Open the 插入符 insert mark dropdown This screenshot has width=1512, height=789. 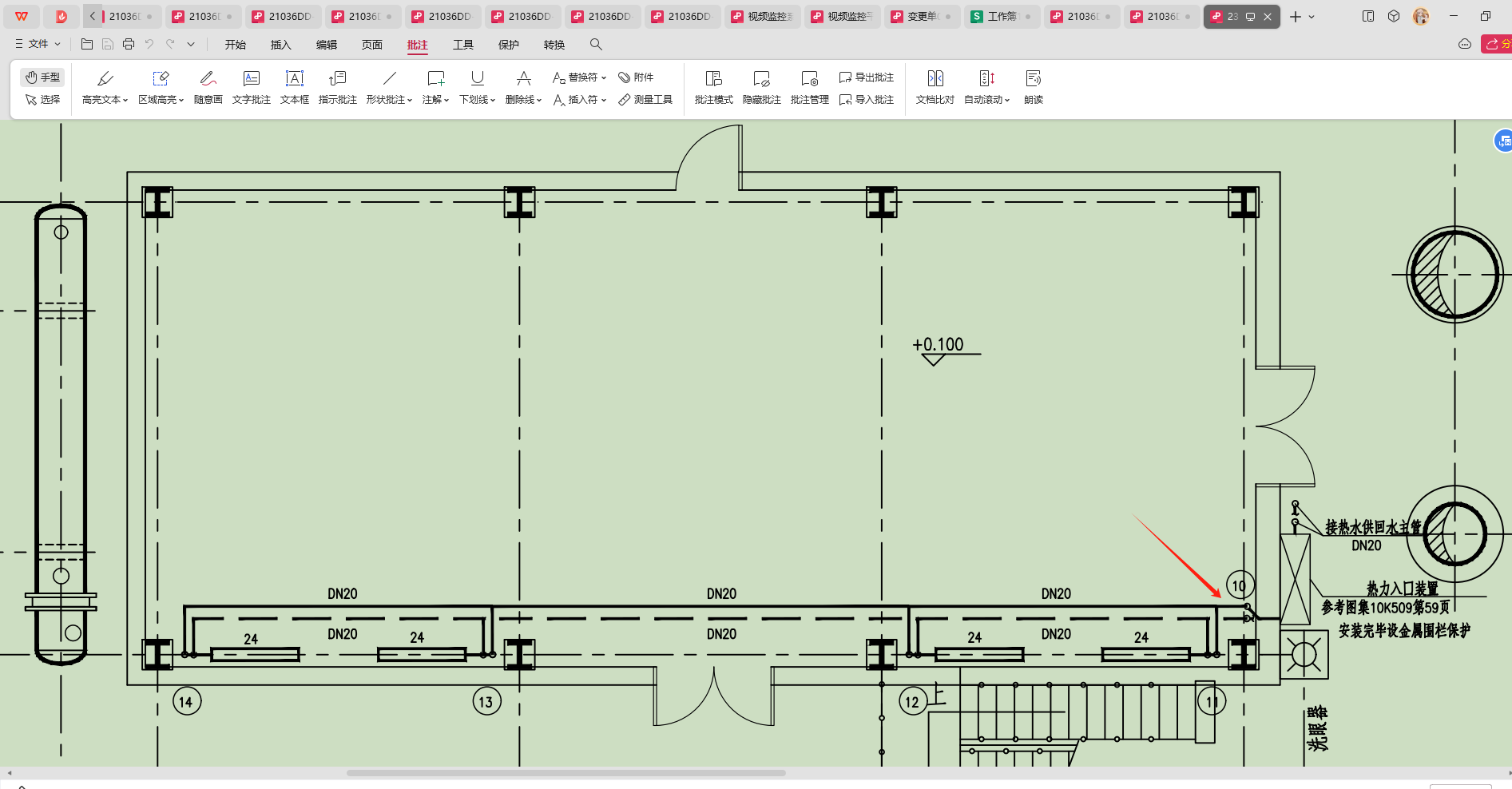pos(604,100)
